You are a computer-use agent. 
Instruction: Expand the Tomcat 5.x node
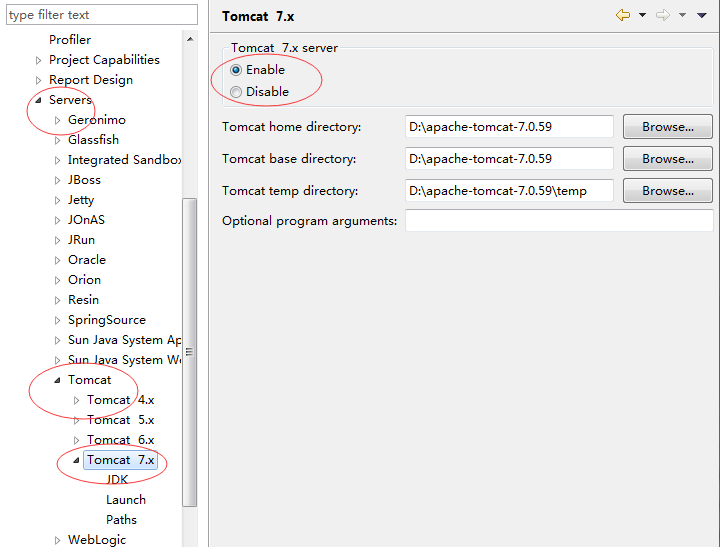click(x=77, y=420)
